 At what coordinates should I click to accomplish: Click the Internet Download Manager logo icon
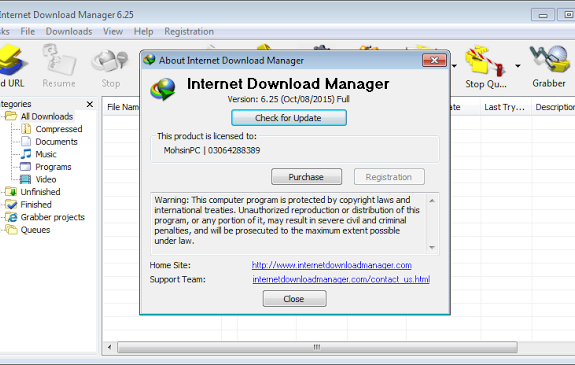[x=163, y=89]
